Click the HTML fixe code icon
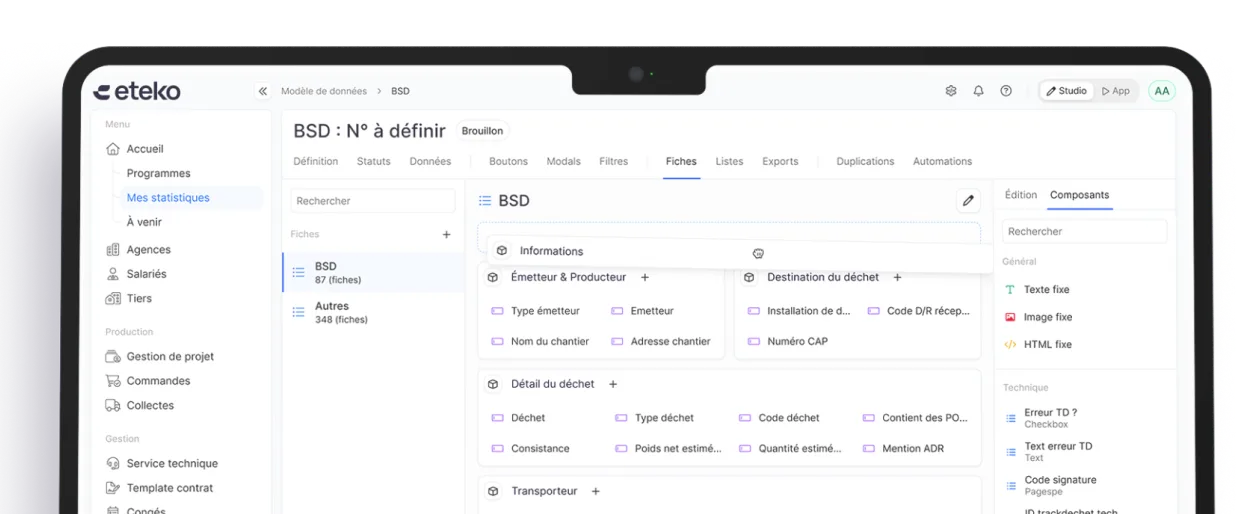The image size is (1252, 514). pos(1010,345)
